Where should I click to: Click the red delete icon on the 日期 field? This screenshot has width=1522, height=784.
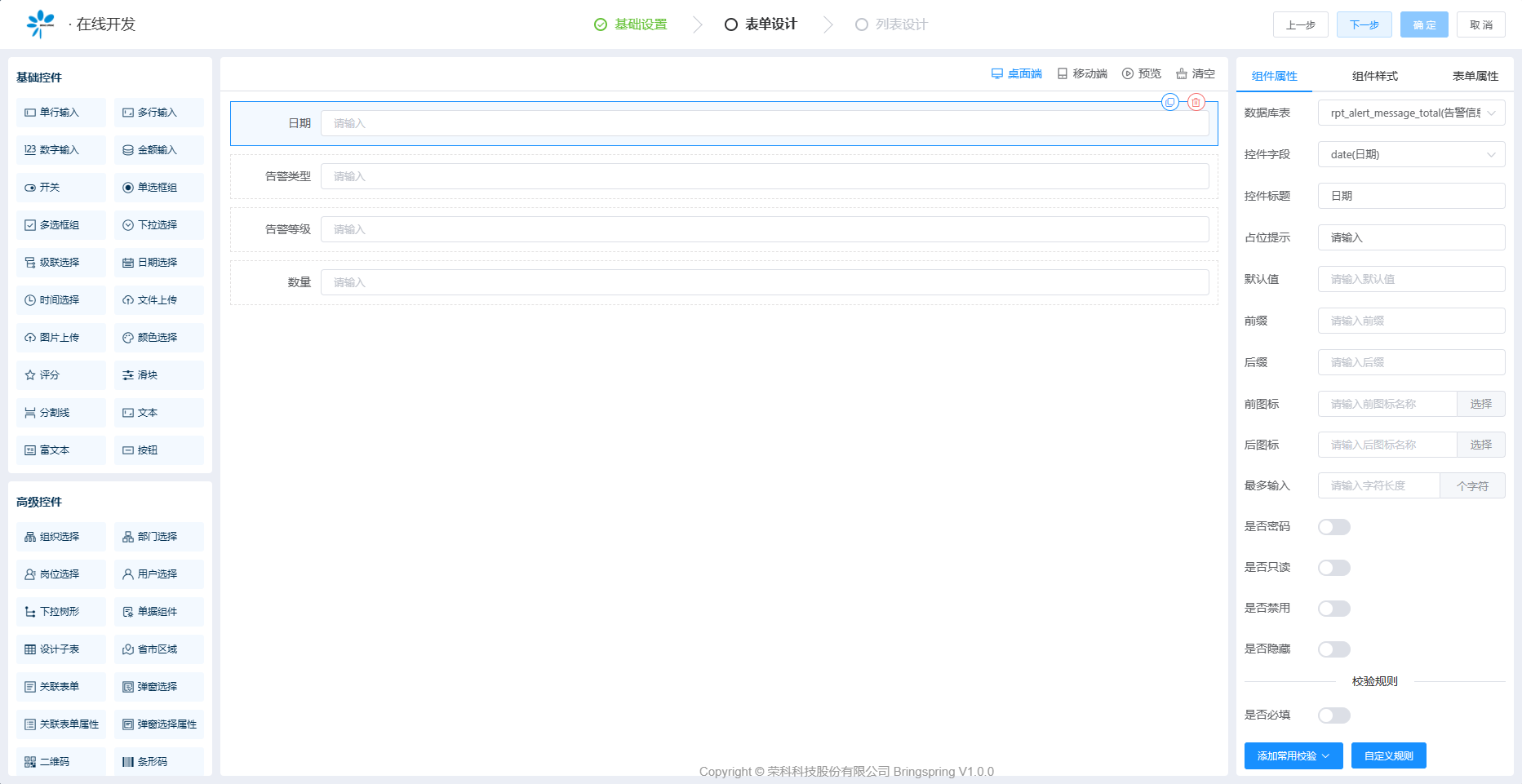(1196, 102)
